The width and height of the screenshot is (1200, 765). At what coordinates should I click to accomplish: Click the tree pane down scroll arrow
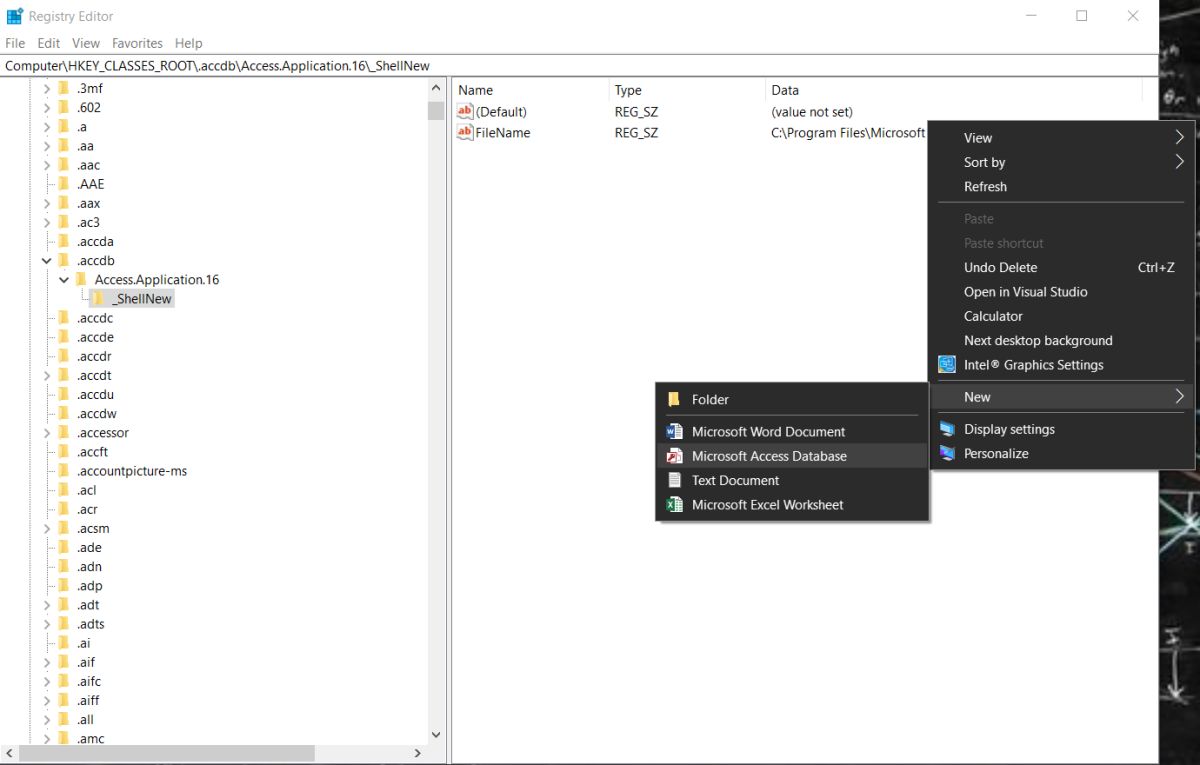coord(436,735)
